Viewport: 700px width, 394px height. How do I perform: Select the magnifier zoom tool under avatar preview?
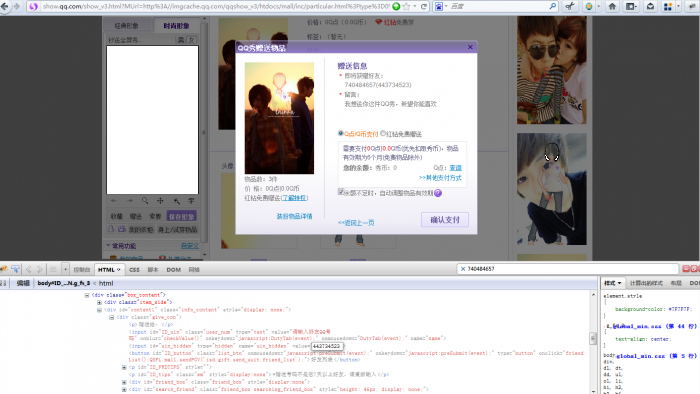click(x=145, y=201)
